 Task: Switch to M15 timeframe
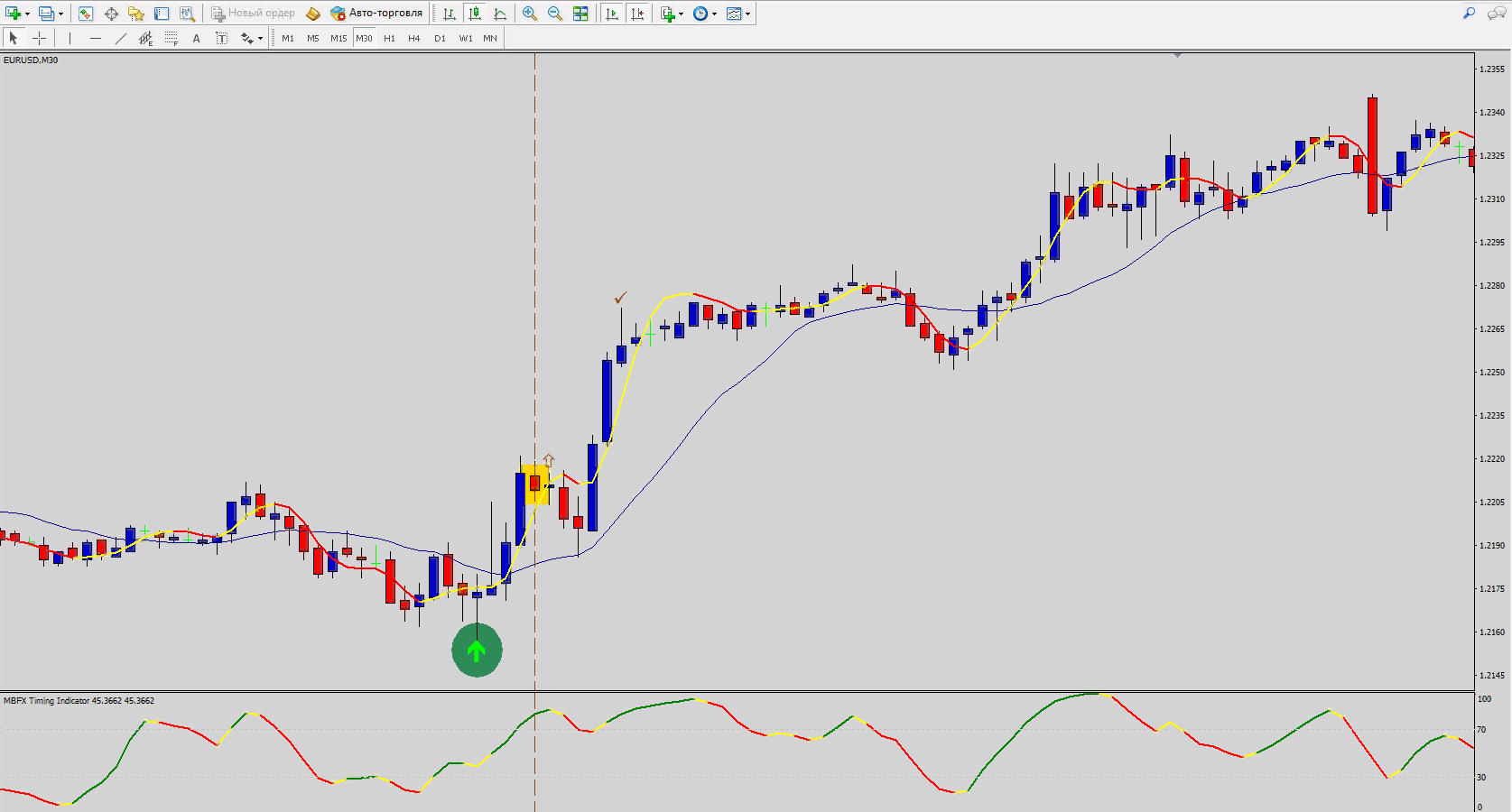(339, 38)
